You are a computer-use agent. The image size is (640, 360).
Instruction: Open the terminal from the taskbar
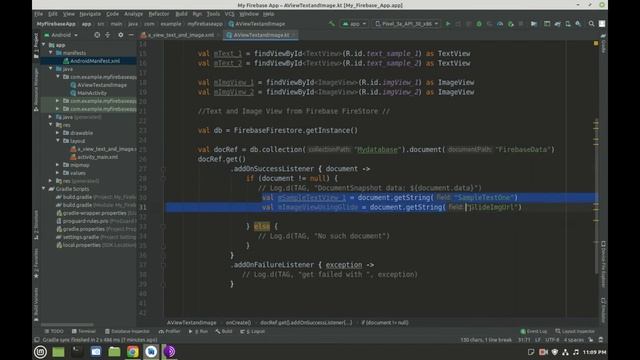pos(77,351)
